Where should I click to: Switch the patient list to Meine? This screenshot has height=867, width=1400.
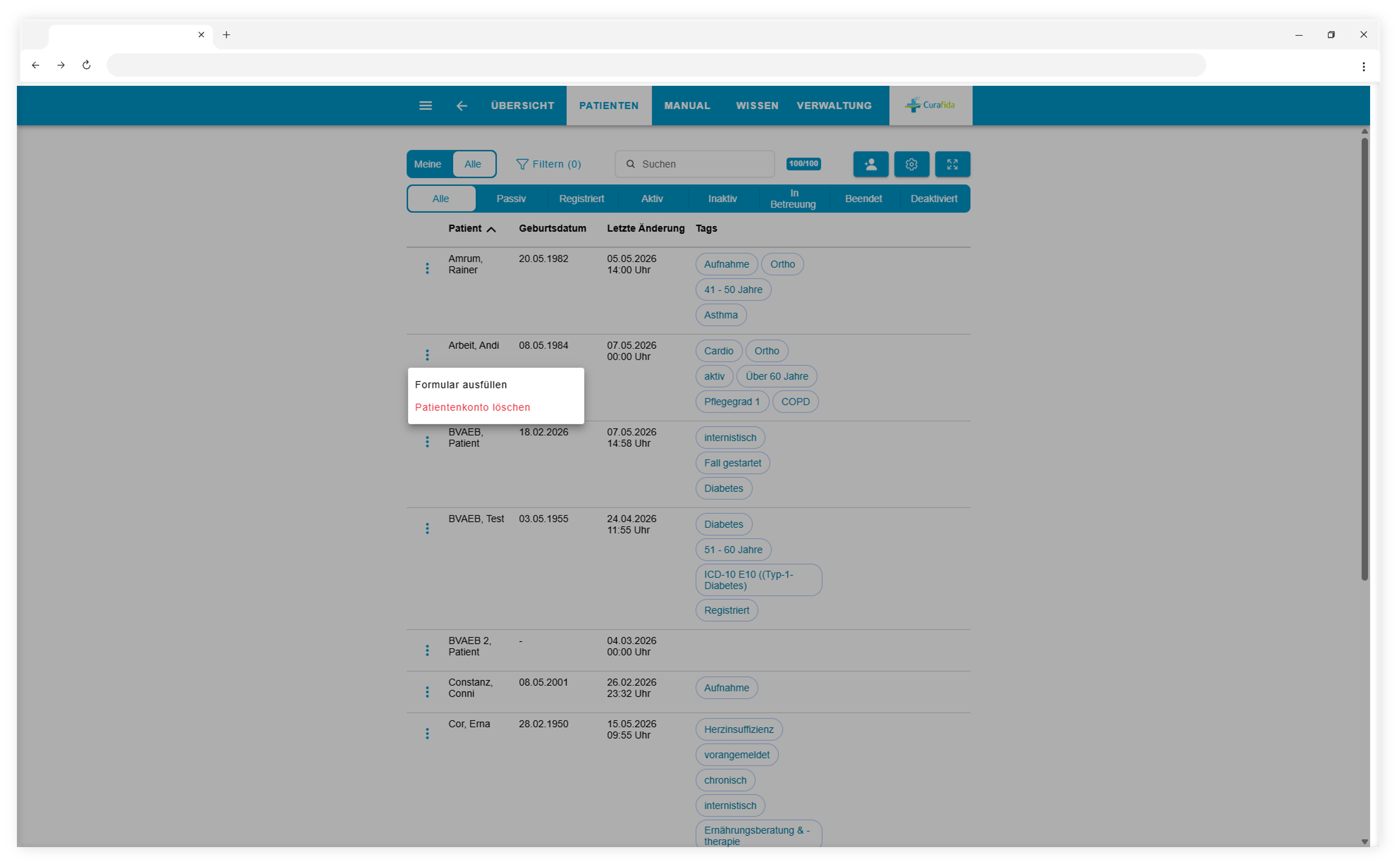coord(427,164)
